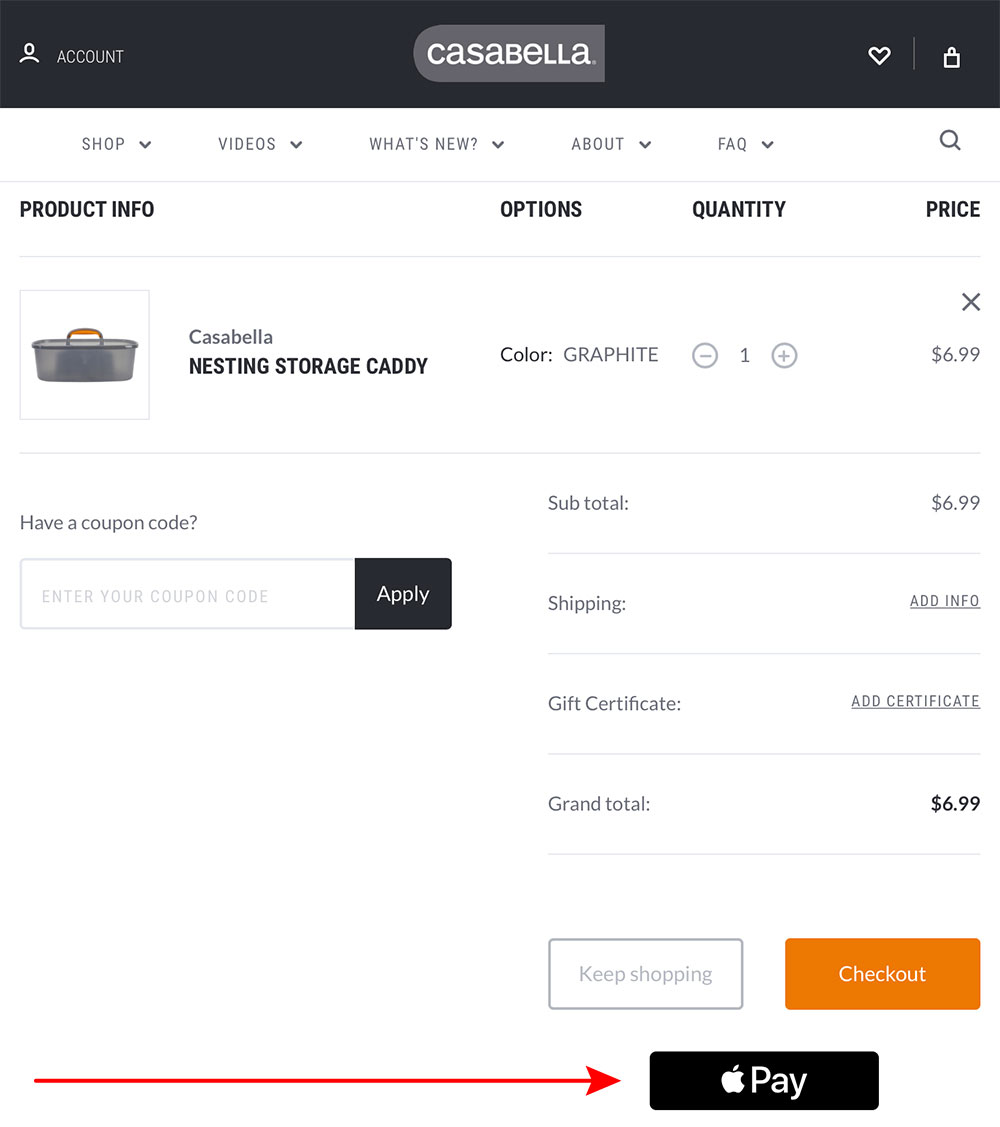Click the Grand total $6.99 amount

tap(955, 804)
